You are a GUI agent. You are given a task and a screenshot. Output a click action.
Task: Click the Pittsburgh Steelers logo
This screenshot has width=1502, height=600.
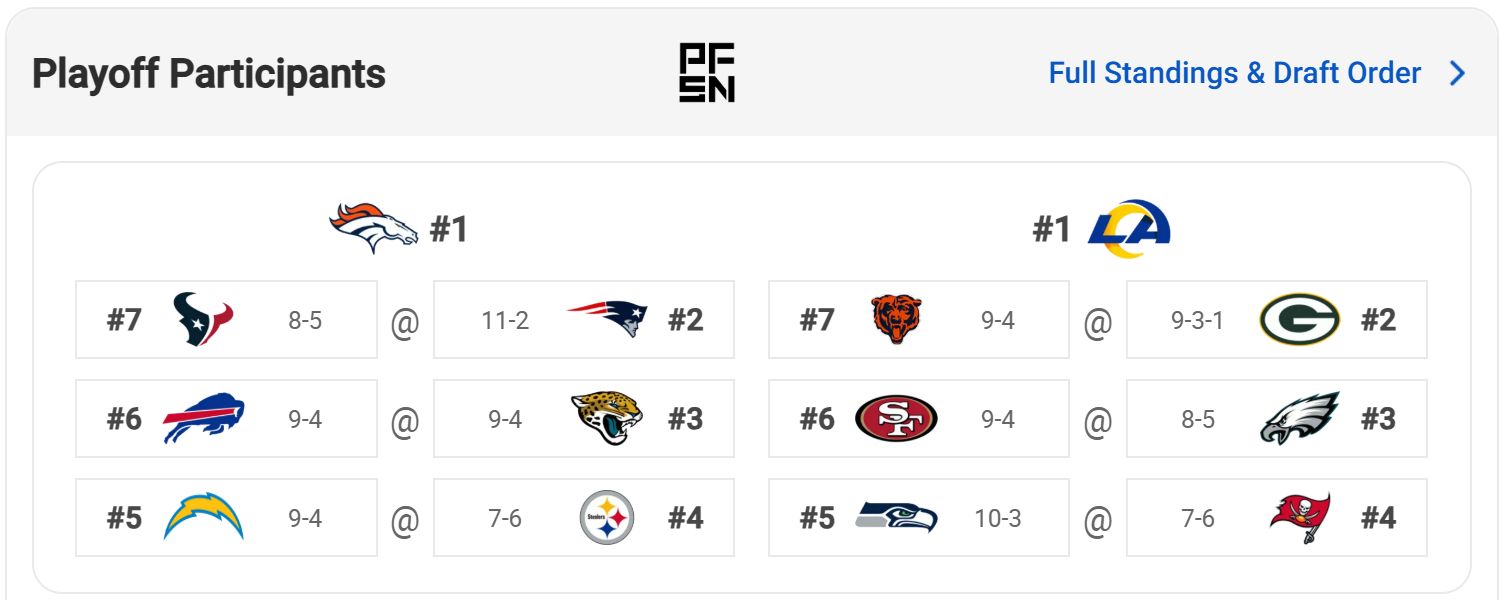(607, 518)
